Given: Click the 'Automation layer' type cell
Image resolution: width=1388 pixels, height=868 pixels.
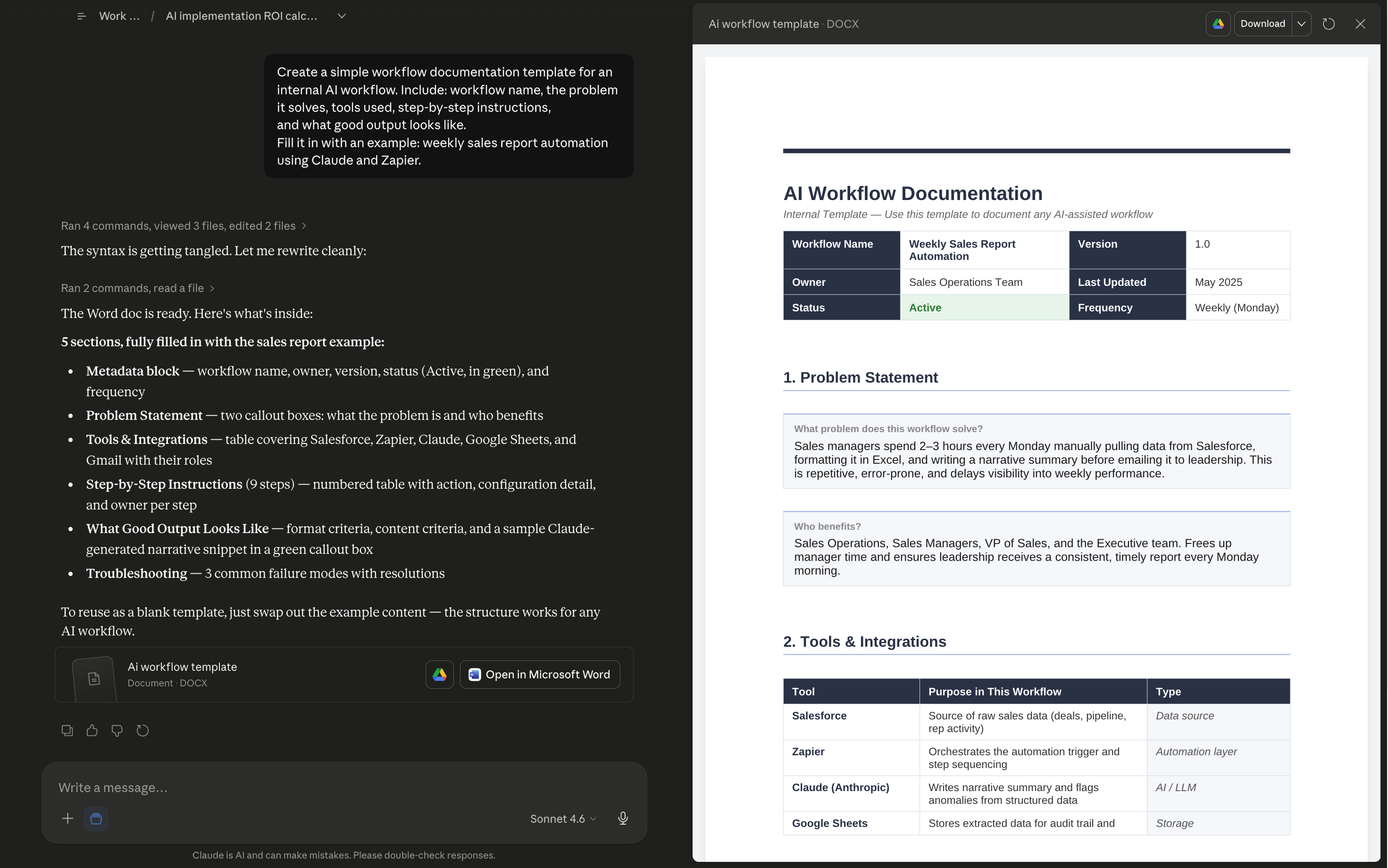Looking at the screenshot, I should pyautogui.click(x=1219, y=758).
